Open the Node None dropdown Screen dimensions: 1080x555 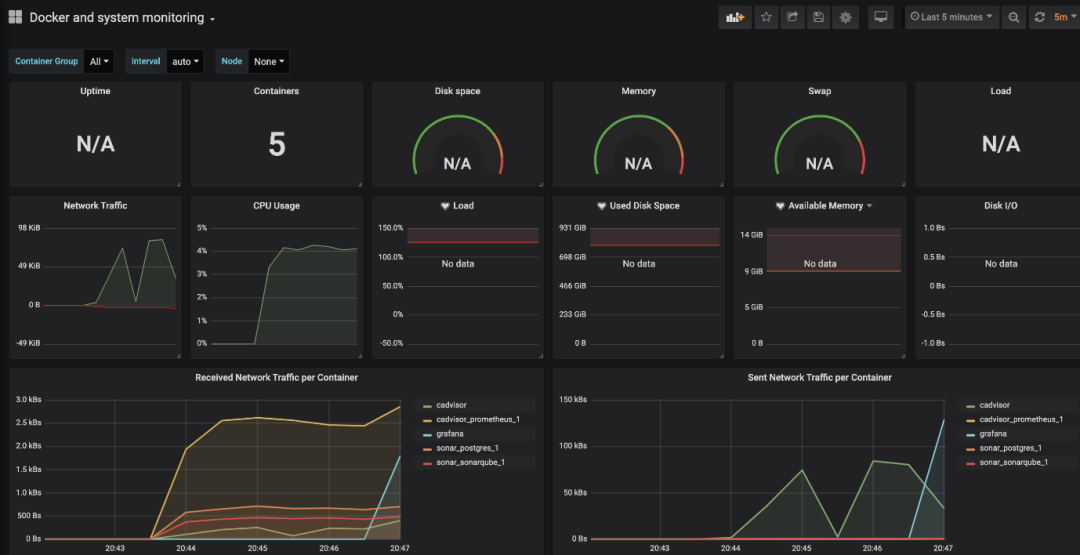tap(269, 61)
